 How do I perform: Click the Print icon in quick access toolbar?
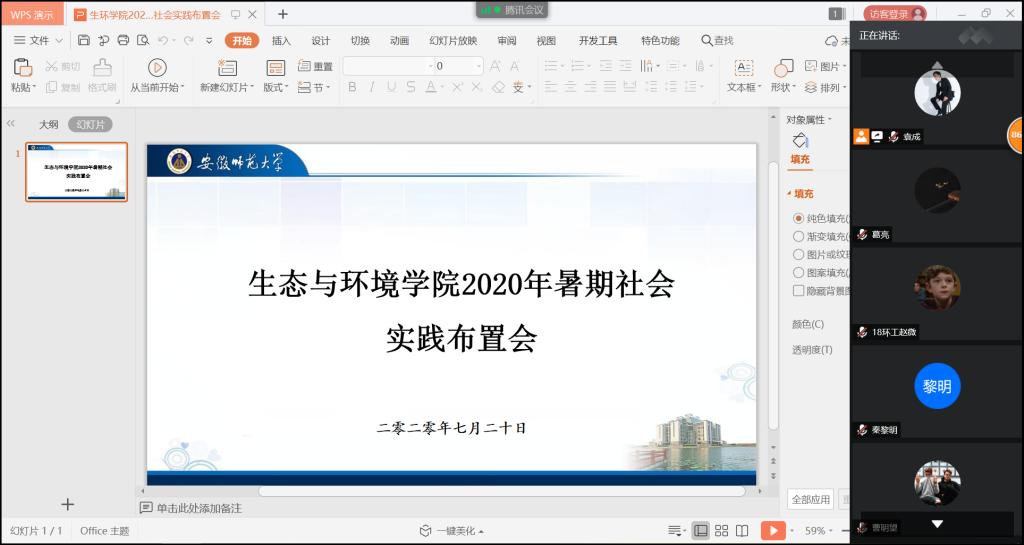123,40
